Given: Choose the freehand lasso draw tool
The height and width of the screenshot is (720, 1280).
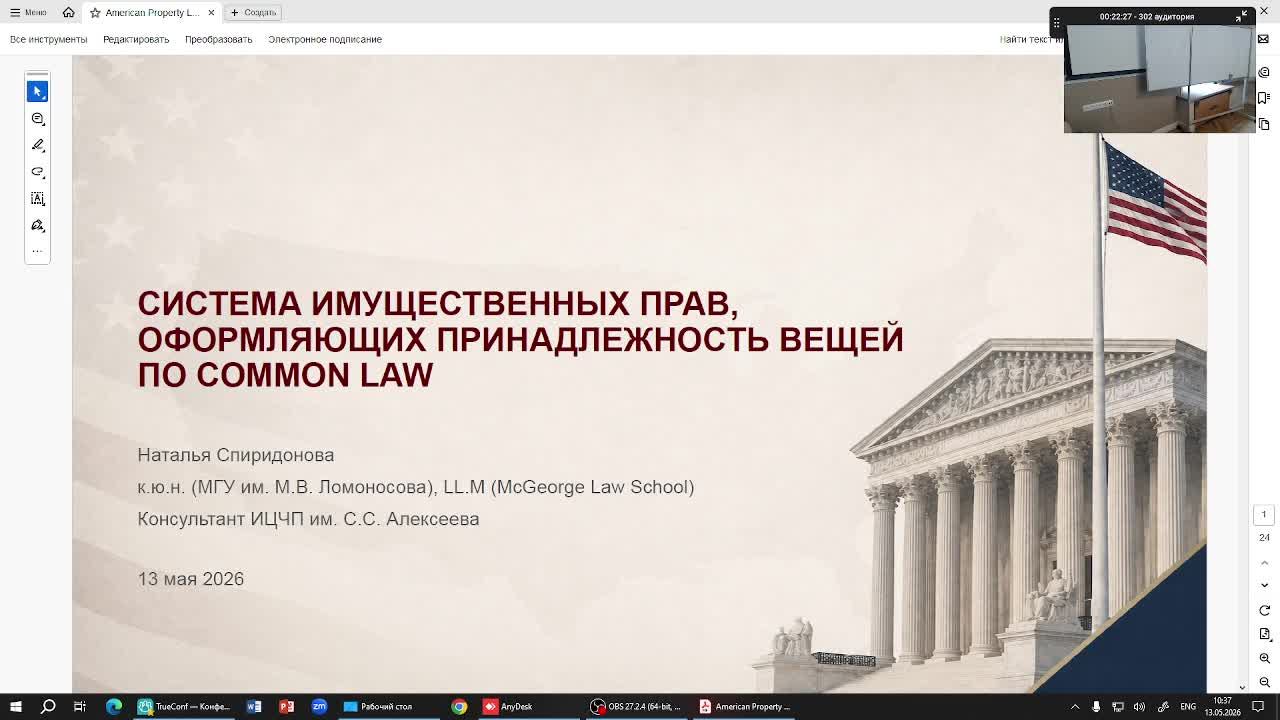Looking at the screenshot, I should click(x=37, y=172).
